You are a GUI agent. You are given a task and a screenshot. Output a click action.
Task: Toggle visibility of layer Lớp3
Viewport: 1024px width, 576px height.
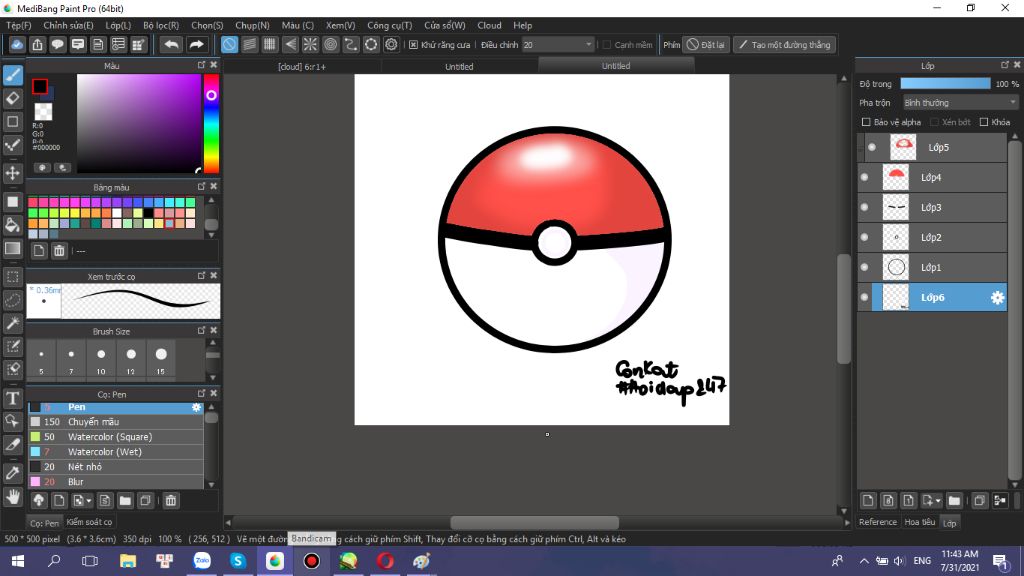865,208
